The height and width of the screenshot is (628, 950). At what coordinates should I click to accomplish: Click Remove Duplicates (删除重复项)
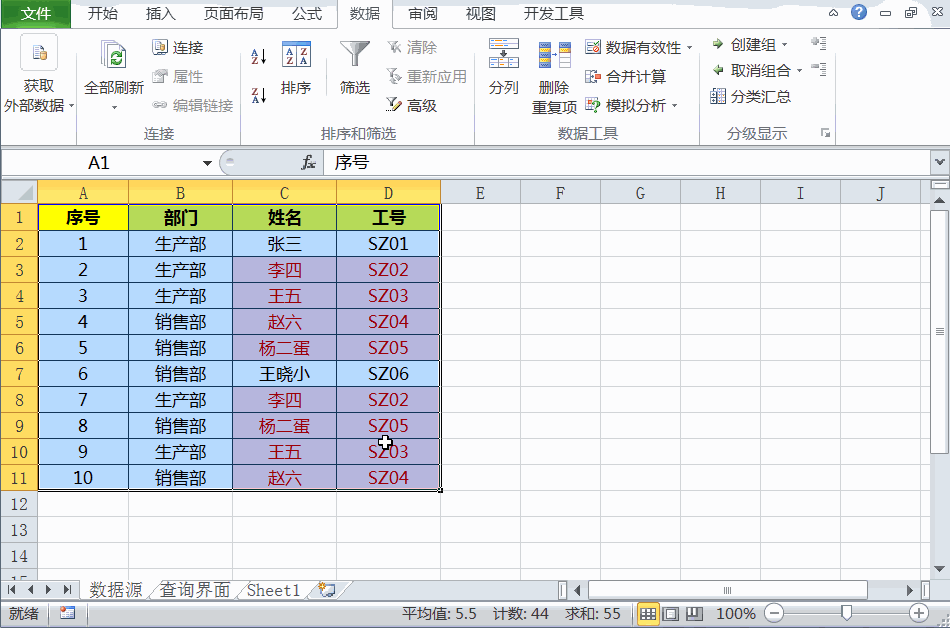coord(554,78)
